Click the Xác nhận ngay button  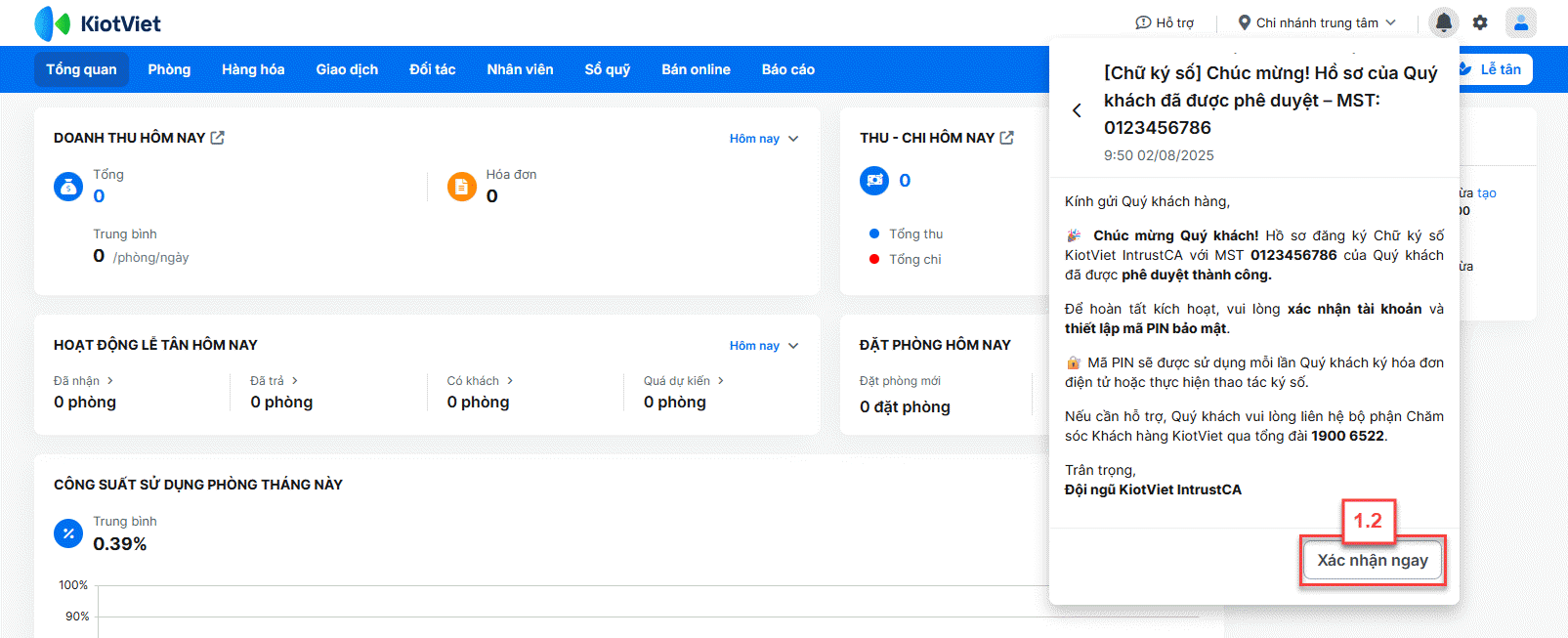1373,561
